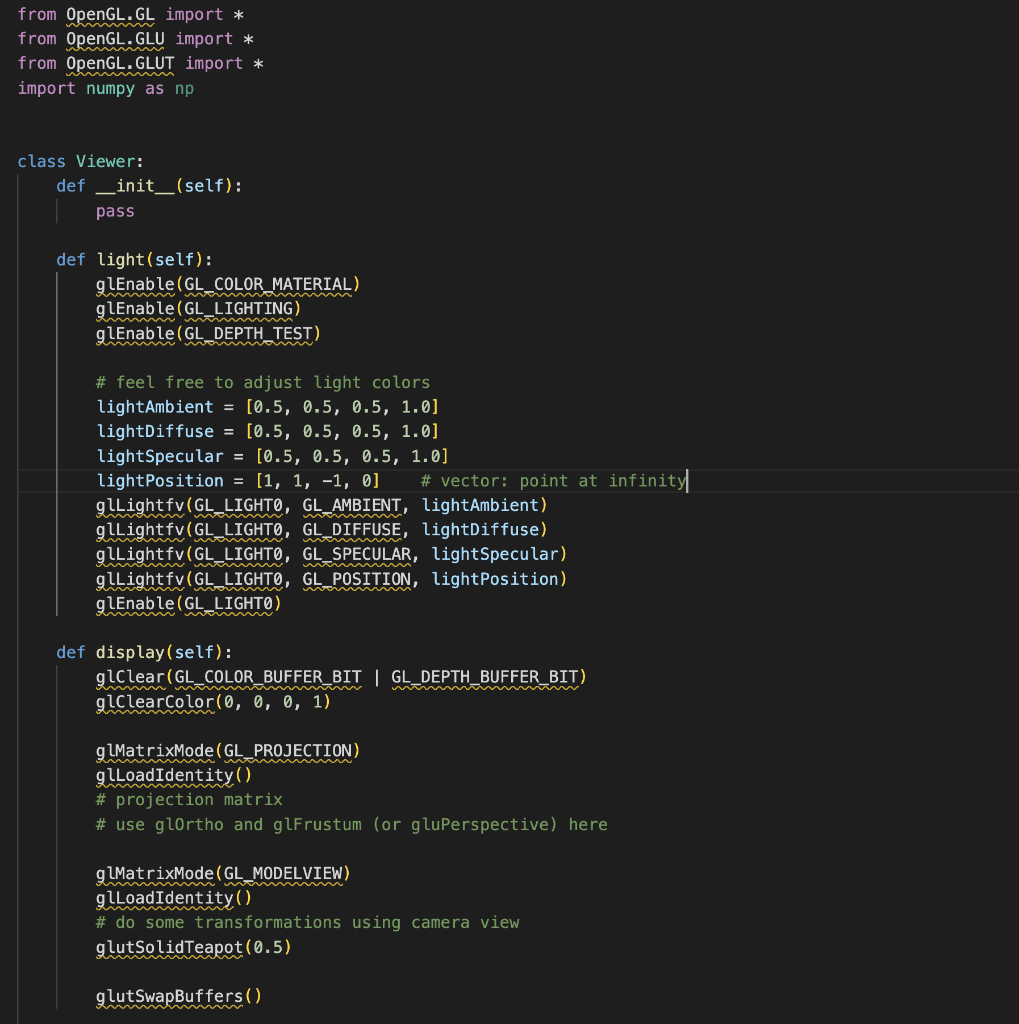
Task: Click the point at infinity comment
Action: [x=553, y=481]
